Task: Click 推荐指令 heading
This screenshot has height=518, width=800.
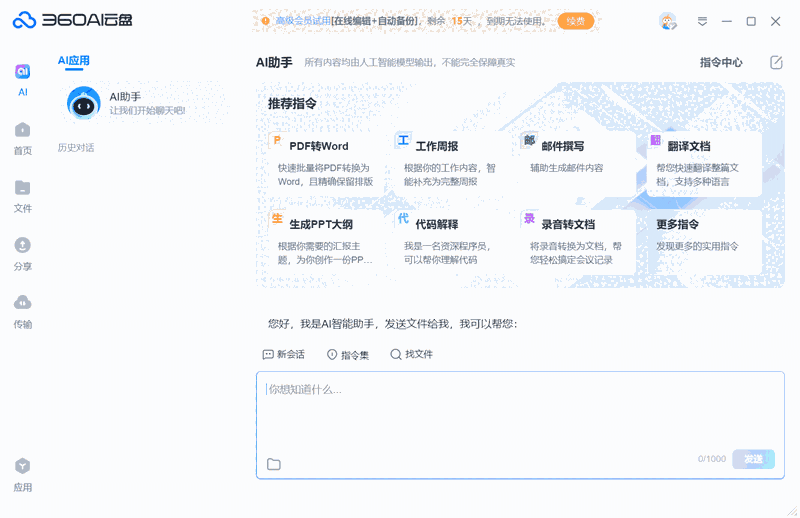Action: 292,104
